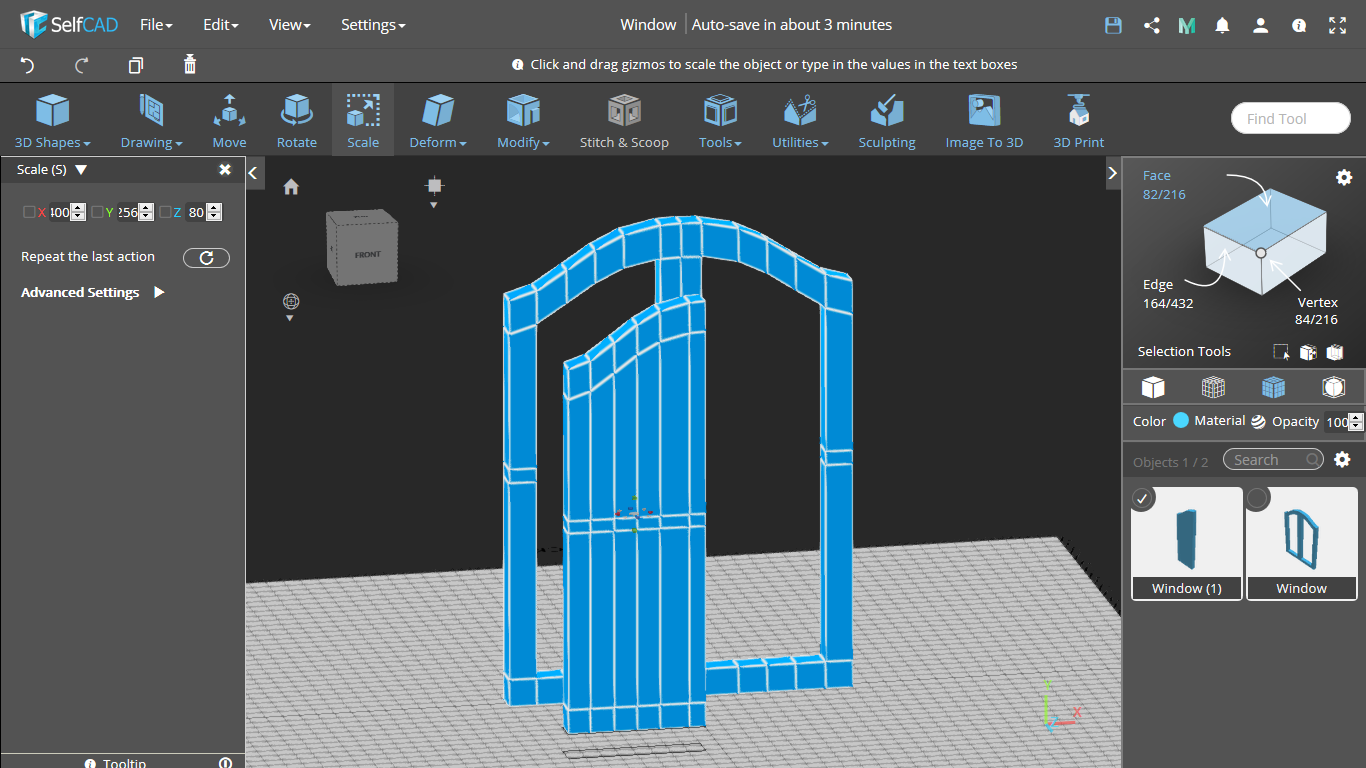
Task: Open MyMiniFactory M icon
Action: (x=1187, y=26)
